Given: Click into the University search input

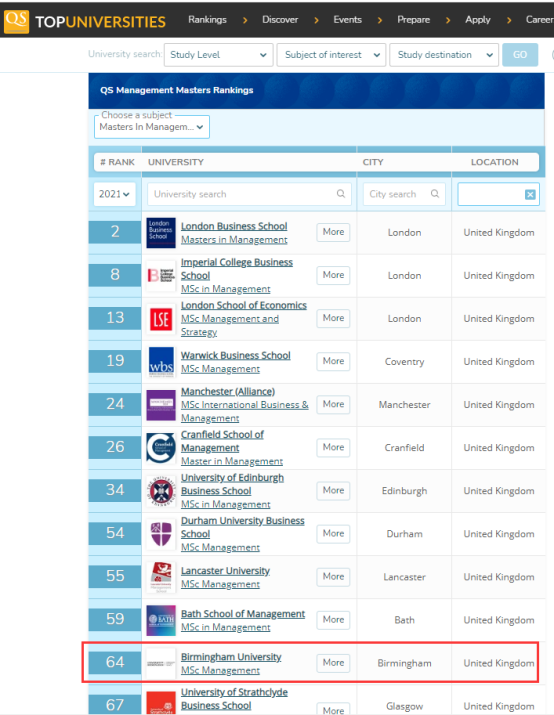Looking at the screenshot, I should click(249, 194).
